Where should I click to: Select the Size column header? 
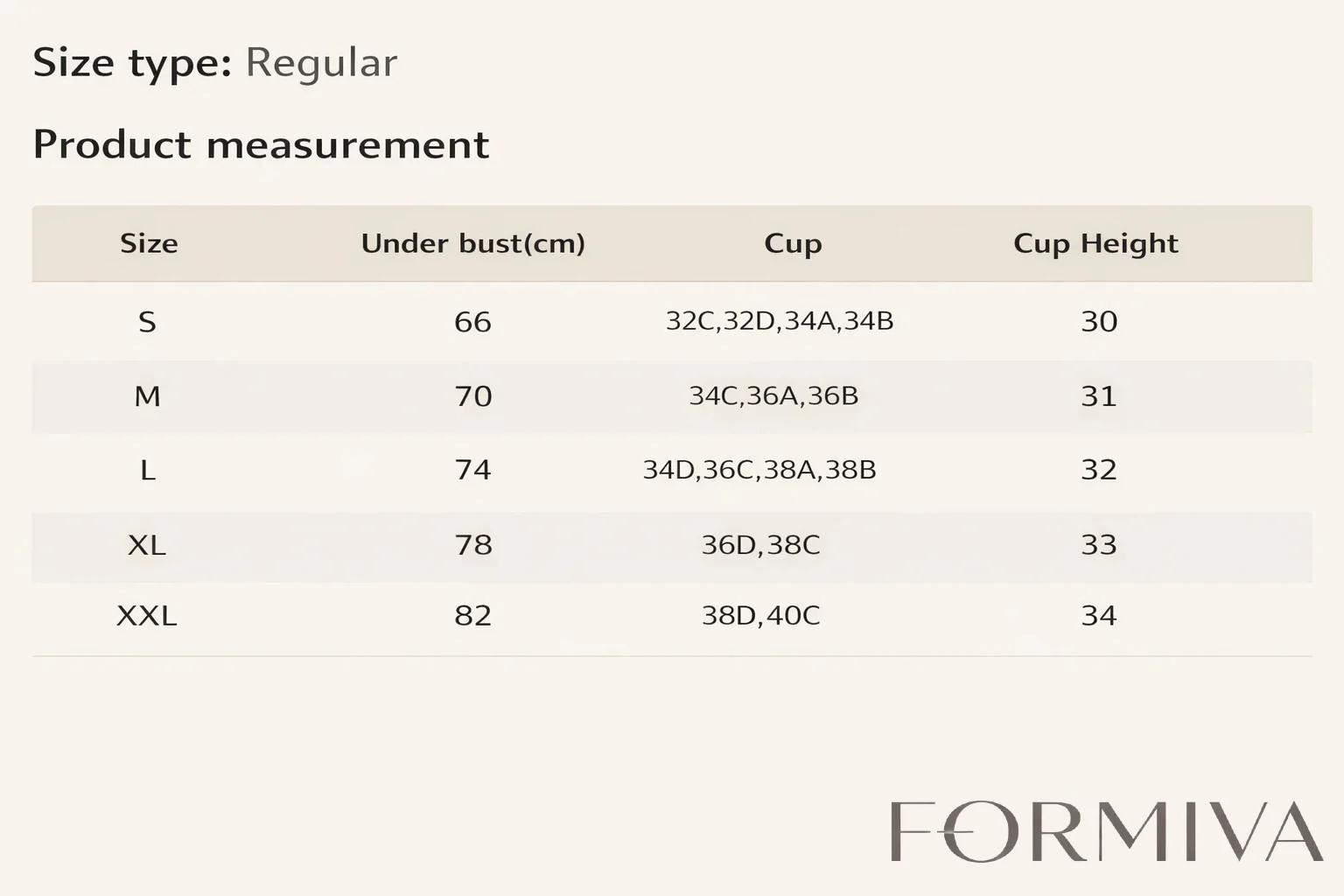tap(149, 243)
